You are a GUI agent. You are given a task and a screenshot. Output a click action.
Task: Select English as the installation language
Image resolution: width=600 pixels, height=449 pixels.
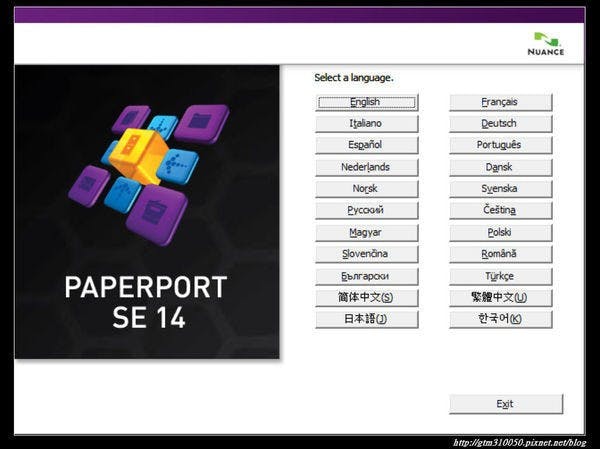point(367,102)
